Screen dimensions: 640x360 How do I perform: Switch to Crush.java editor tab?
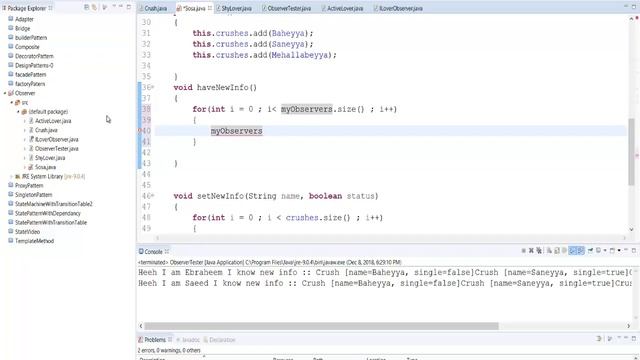pos(153,8)
